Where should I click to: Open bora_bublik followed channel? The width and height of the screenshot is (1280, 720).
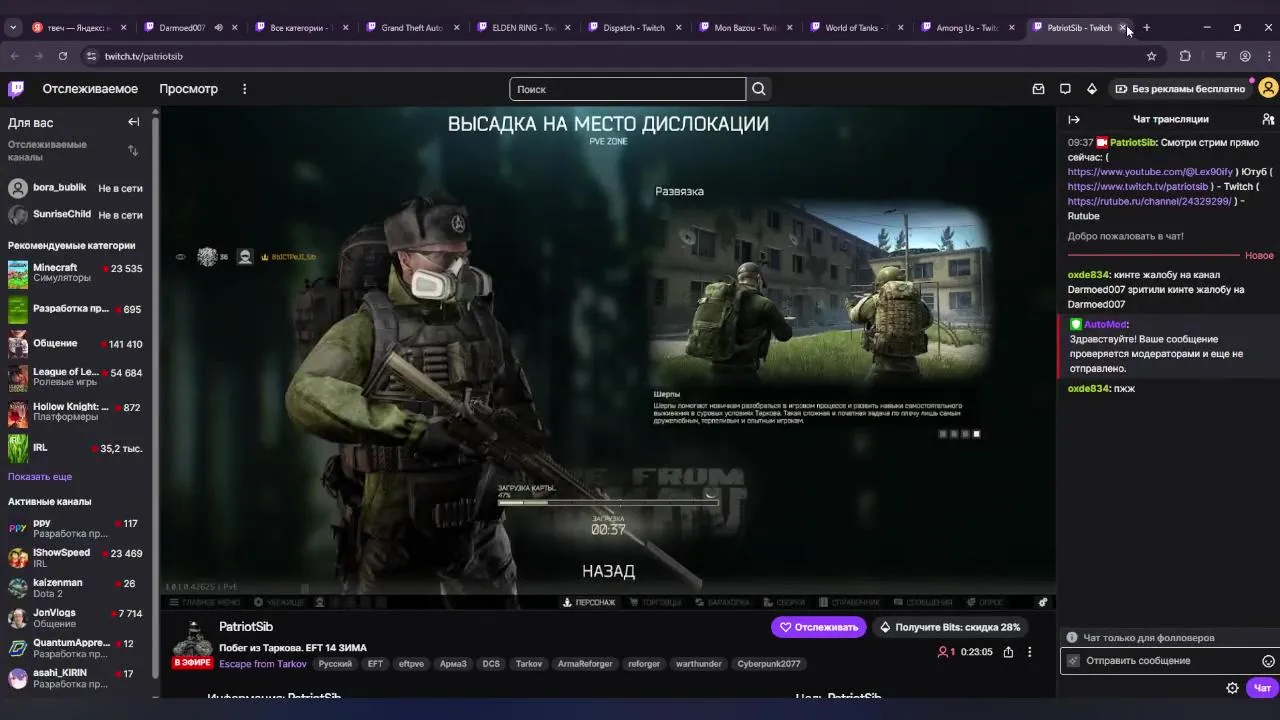[x=75, y=188]
